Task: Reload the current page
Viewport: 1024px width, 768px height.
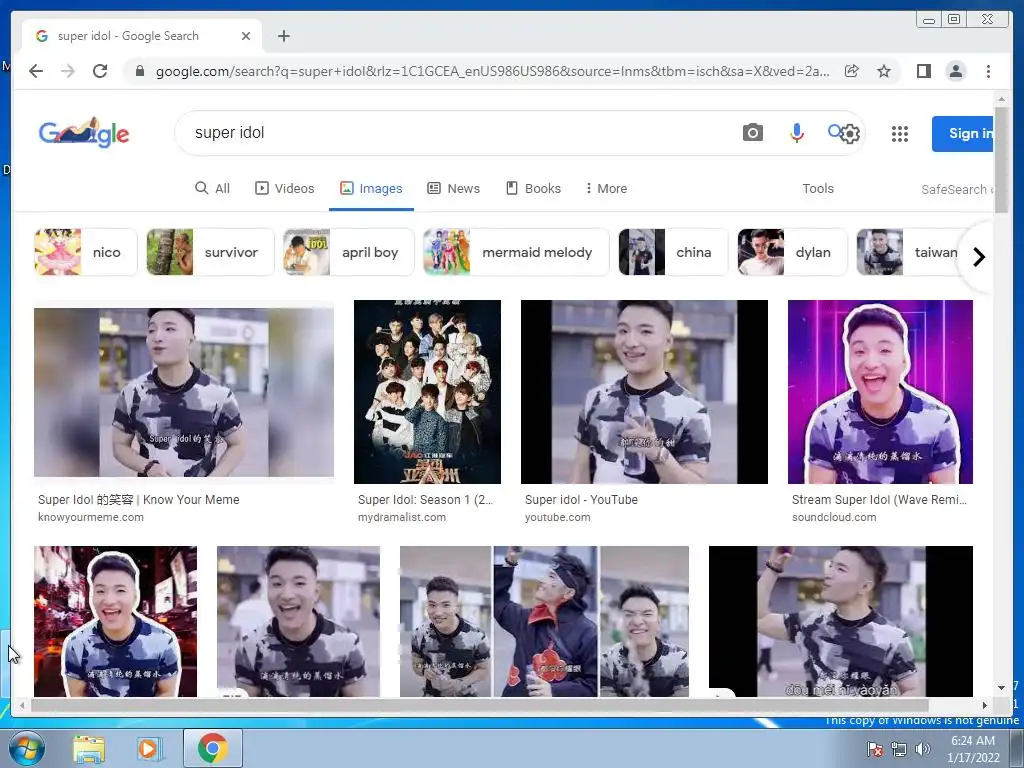Action: point(100,71)
